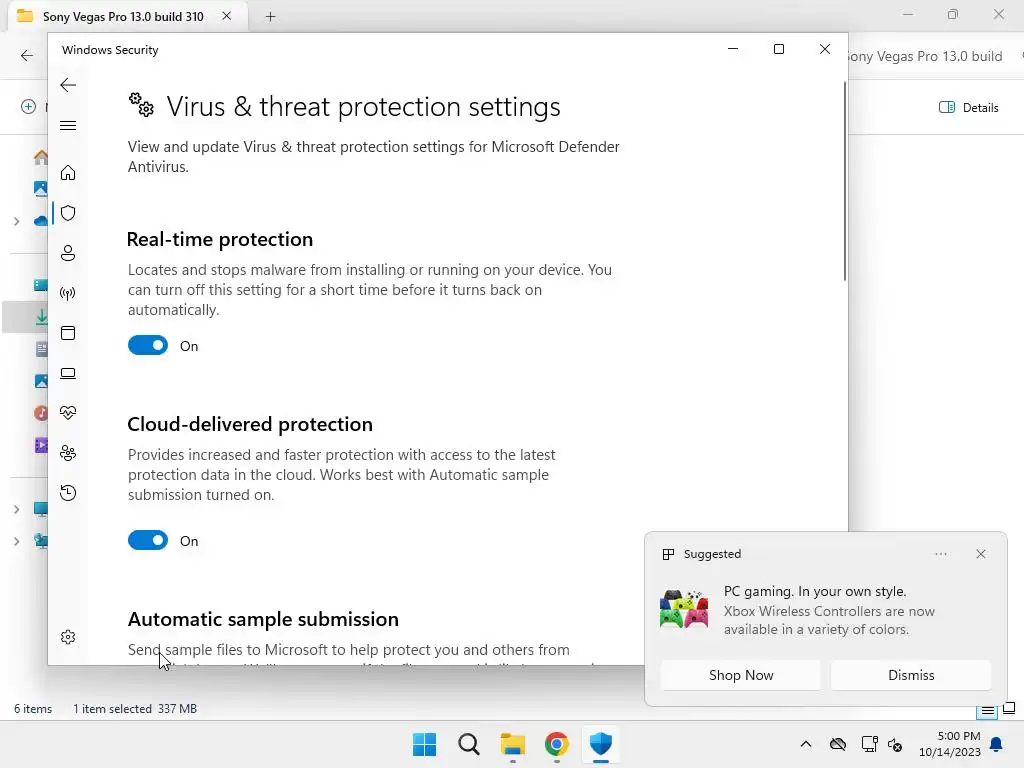1024x768 pixels.
Task: Open Windows Security settings gear
Action: (x=68, y=637)
